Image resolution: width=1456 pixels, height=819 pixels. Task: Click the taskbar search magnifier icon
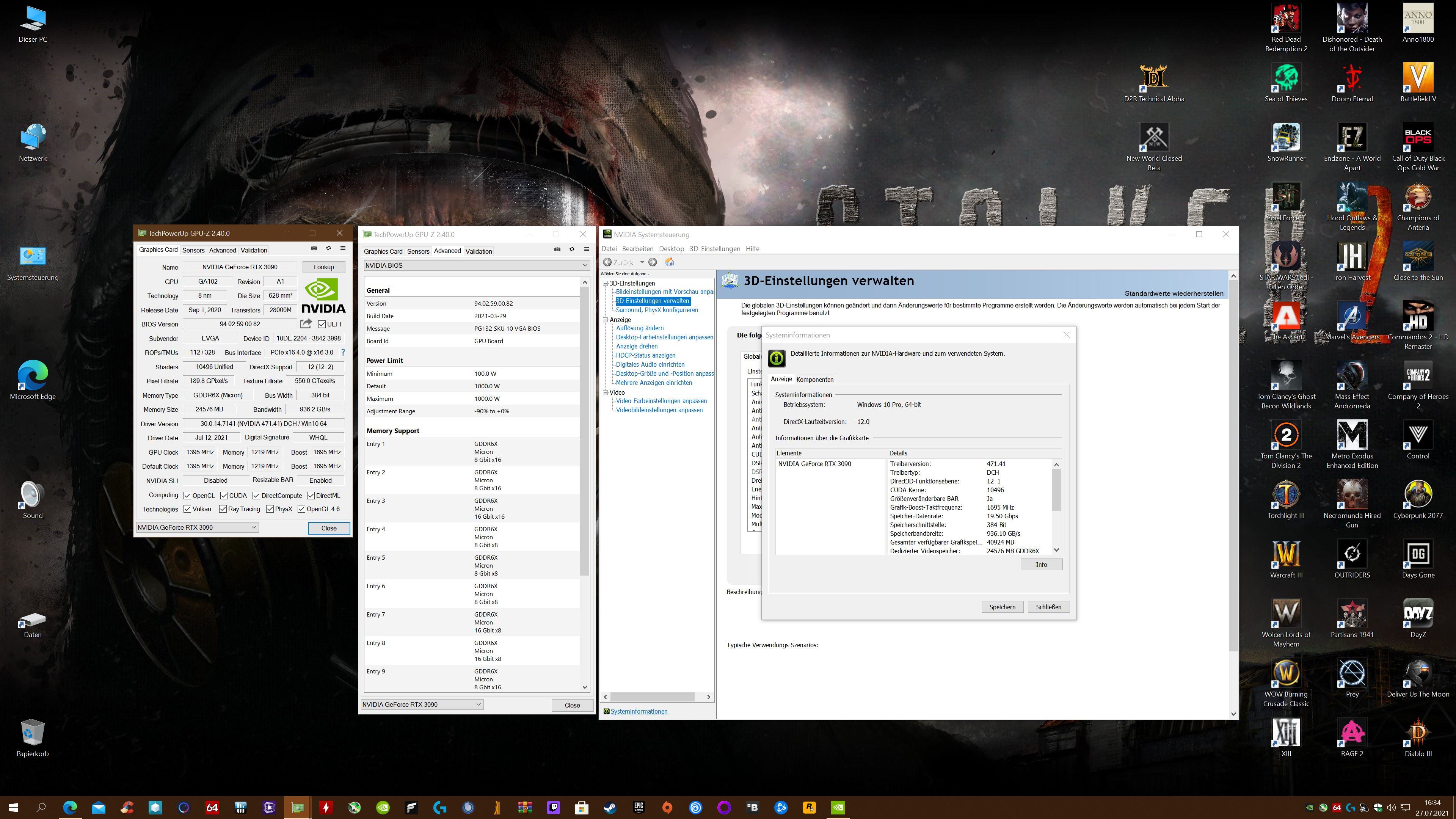click(x=41, y=808)
